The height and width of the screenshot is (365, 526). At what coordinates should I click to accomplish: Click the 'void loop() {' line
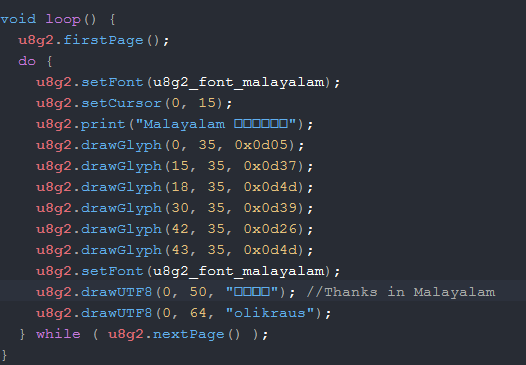58,19
